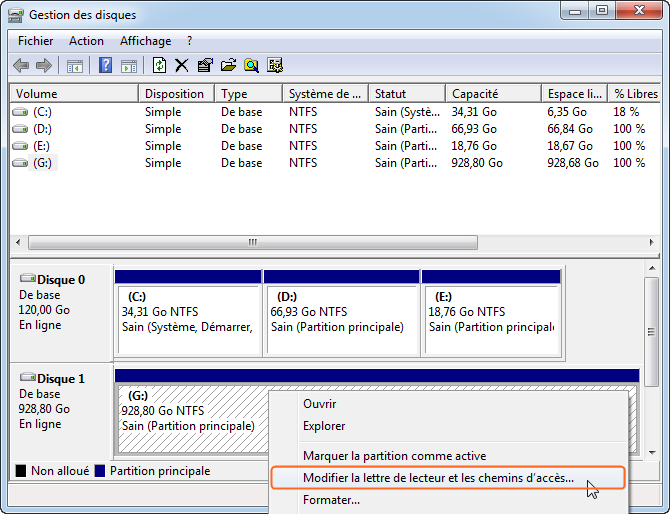Click the 928,68 Go free space cell
The image size is (670, 514).
[573, 163]
